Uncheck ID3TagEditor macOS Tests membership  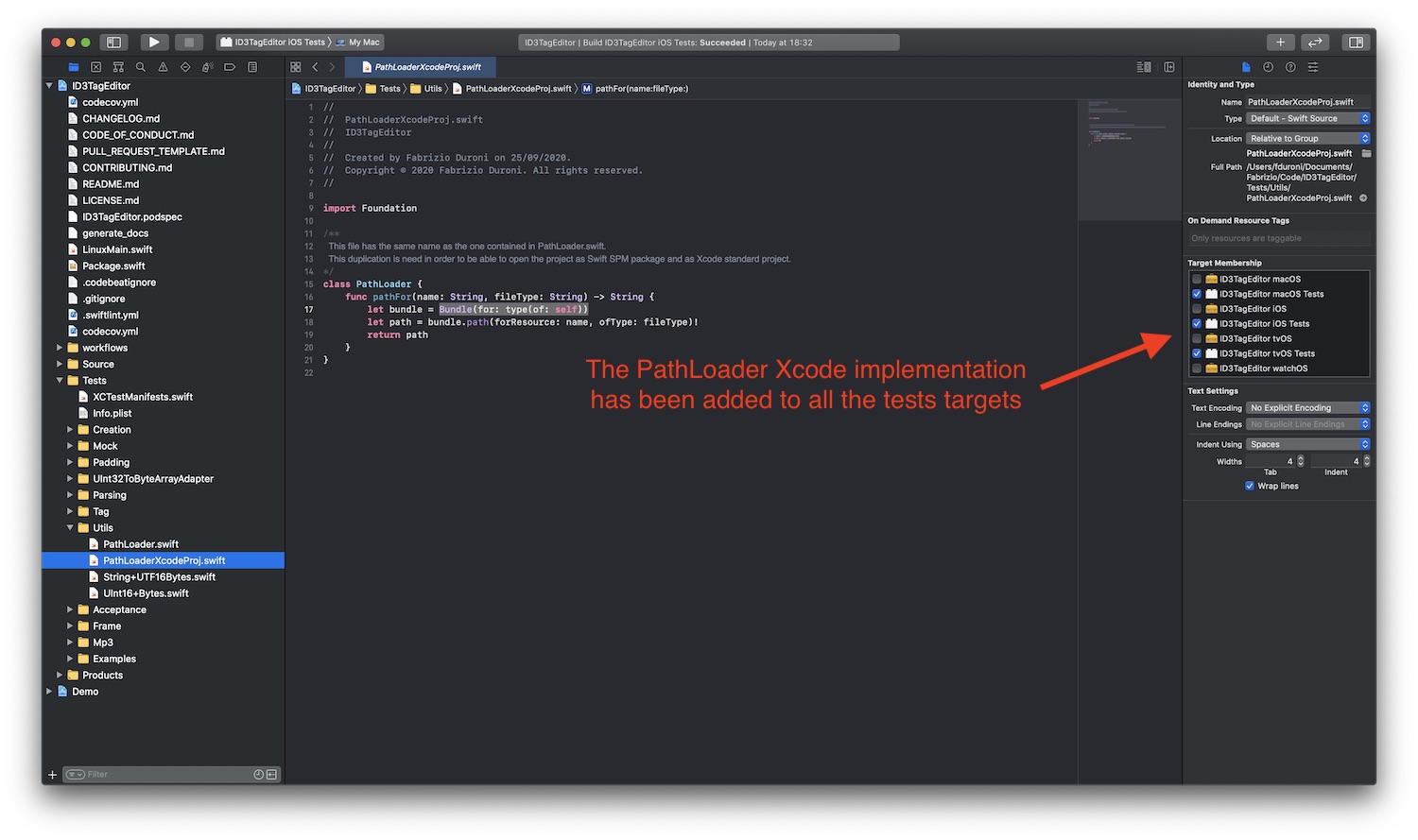[1197, 294]
